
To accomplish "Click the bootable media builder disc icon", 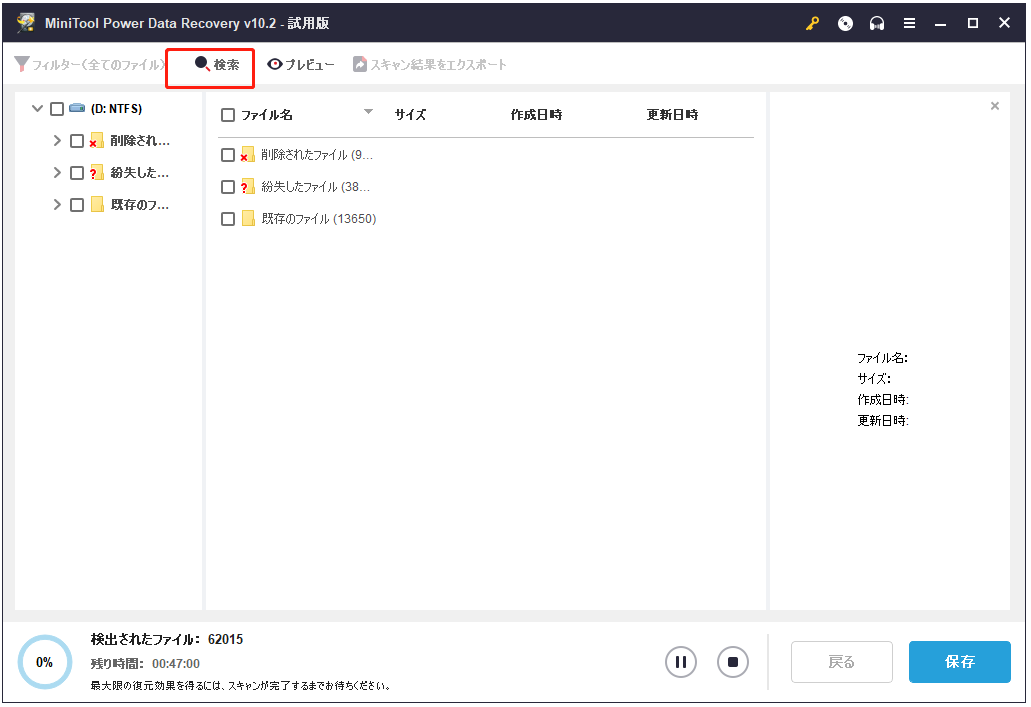I will (845, 22).
